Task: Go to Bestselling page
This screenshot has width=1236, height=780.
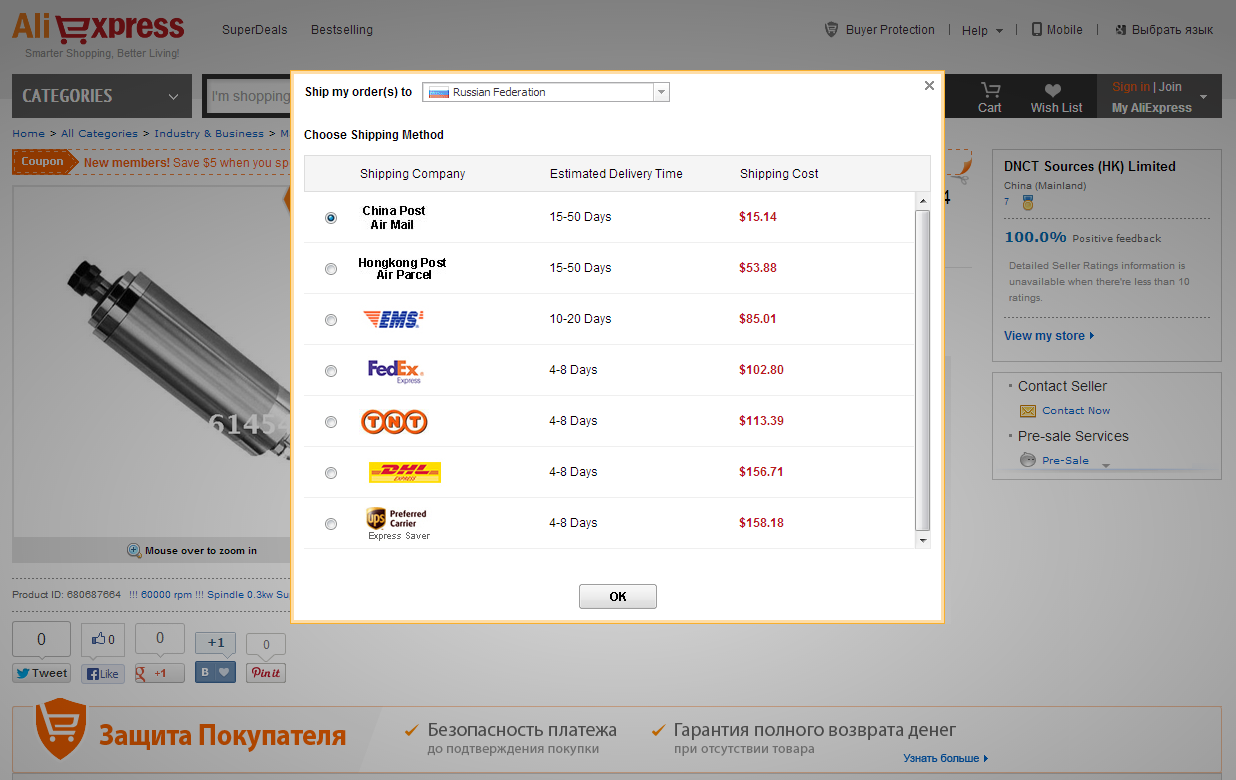Action: tap(342, 30)
